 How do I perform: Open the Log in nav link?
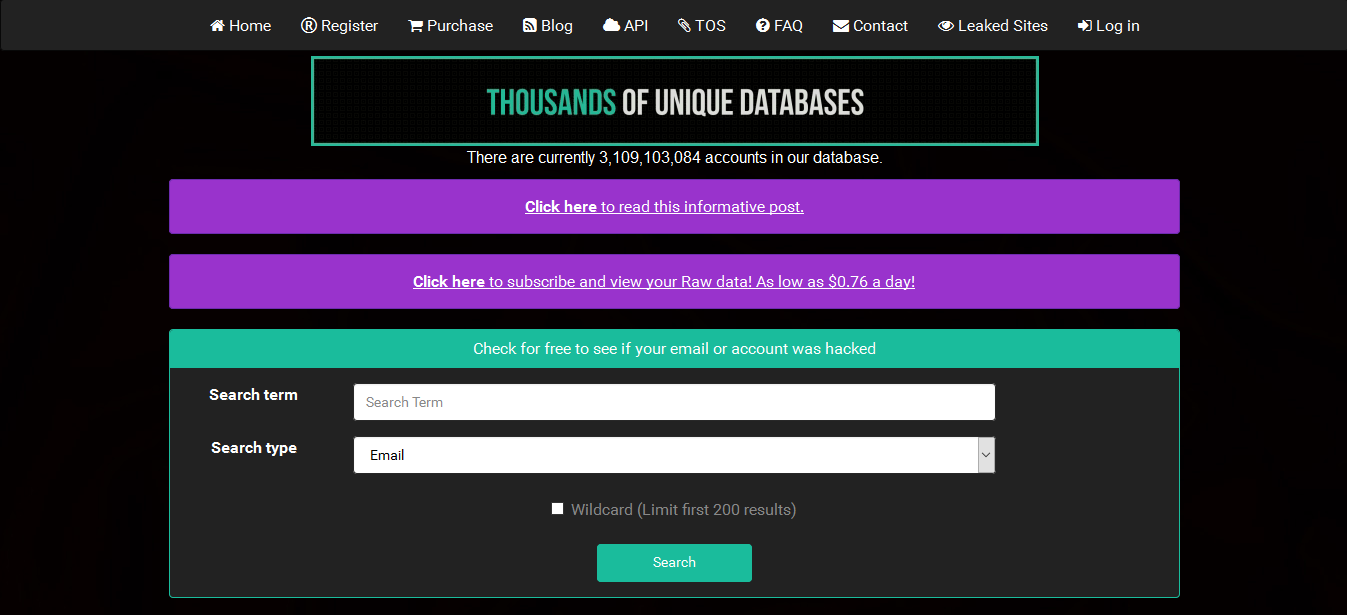[x=1108, y=26]
